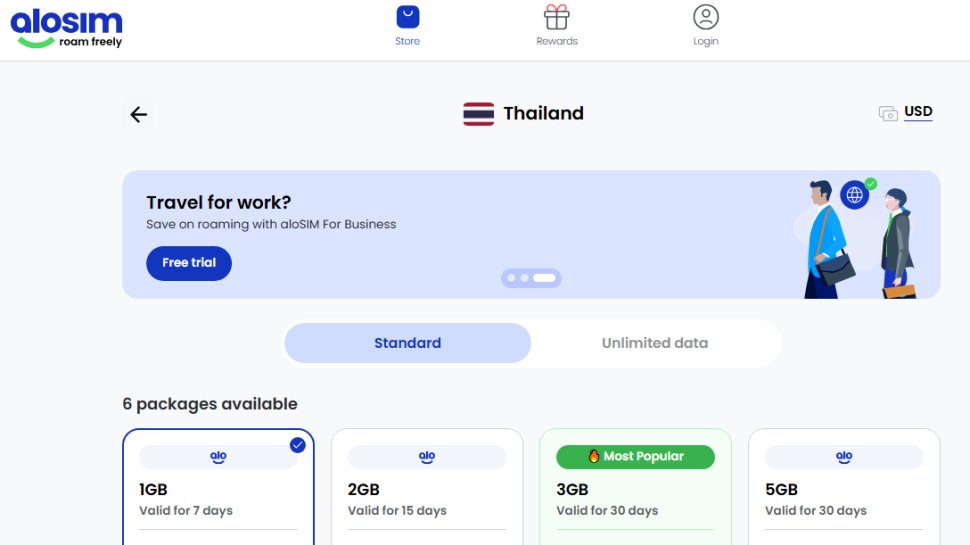Click the Thailand flag icon
Screen dimensions: 970x545
pyautogui.click(x=478, y=114)
